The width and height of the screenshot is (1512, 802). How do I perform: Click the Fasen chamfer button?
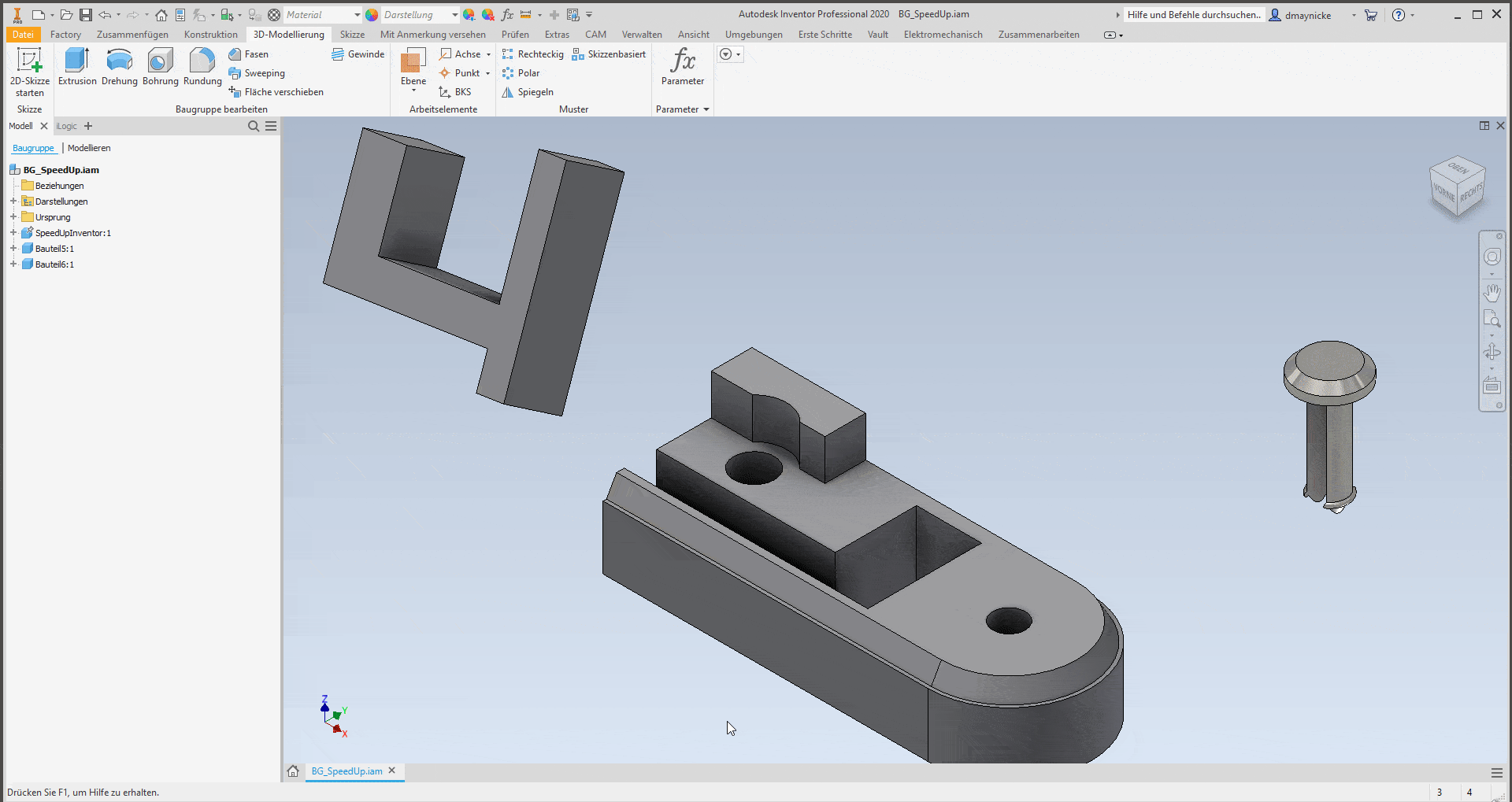[x=249, y=54]
